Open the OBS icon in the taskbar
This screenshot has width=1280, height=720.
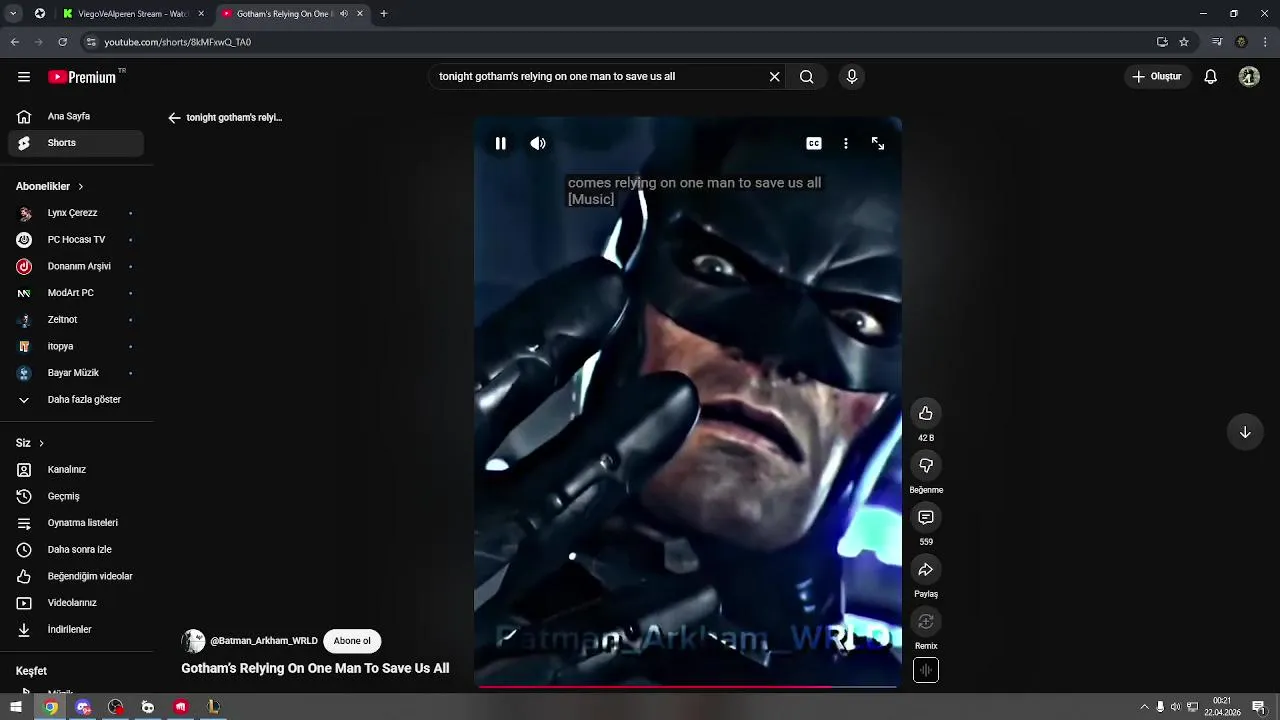116,707
